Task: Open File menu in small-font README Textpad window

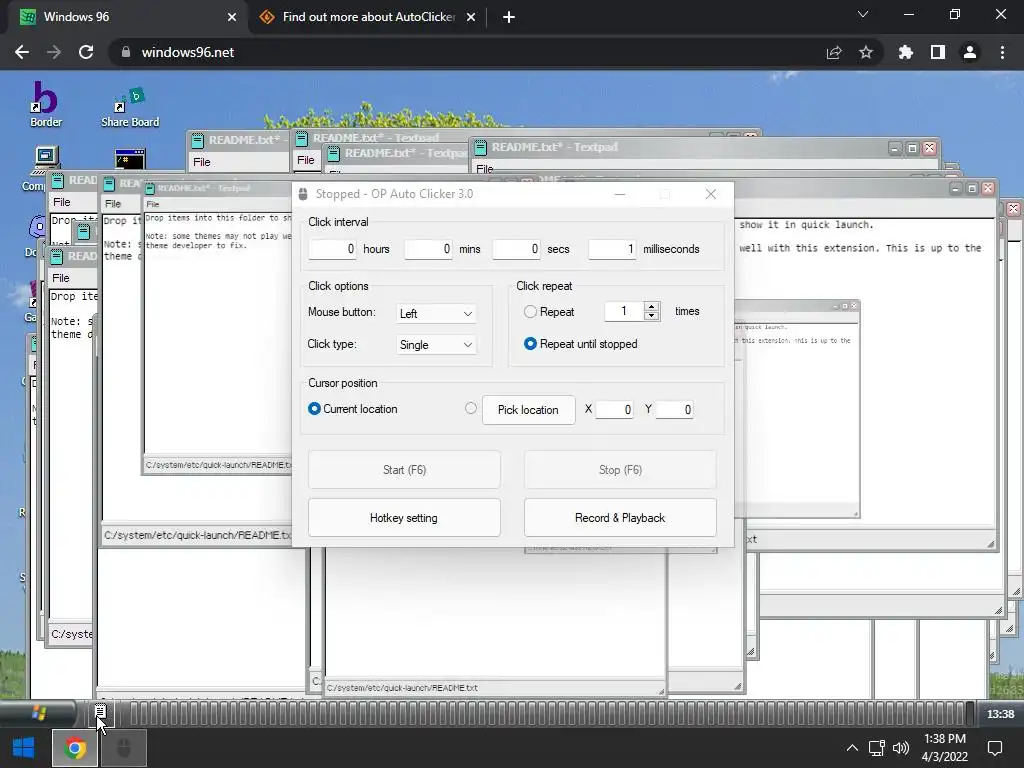Action: pyautogui.click(x=152, y=204)
